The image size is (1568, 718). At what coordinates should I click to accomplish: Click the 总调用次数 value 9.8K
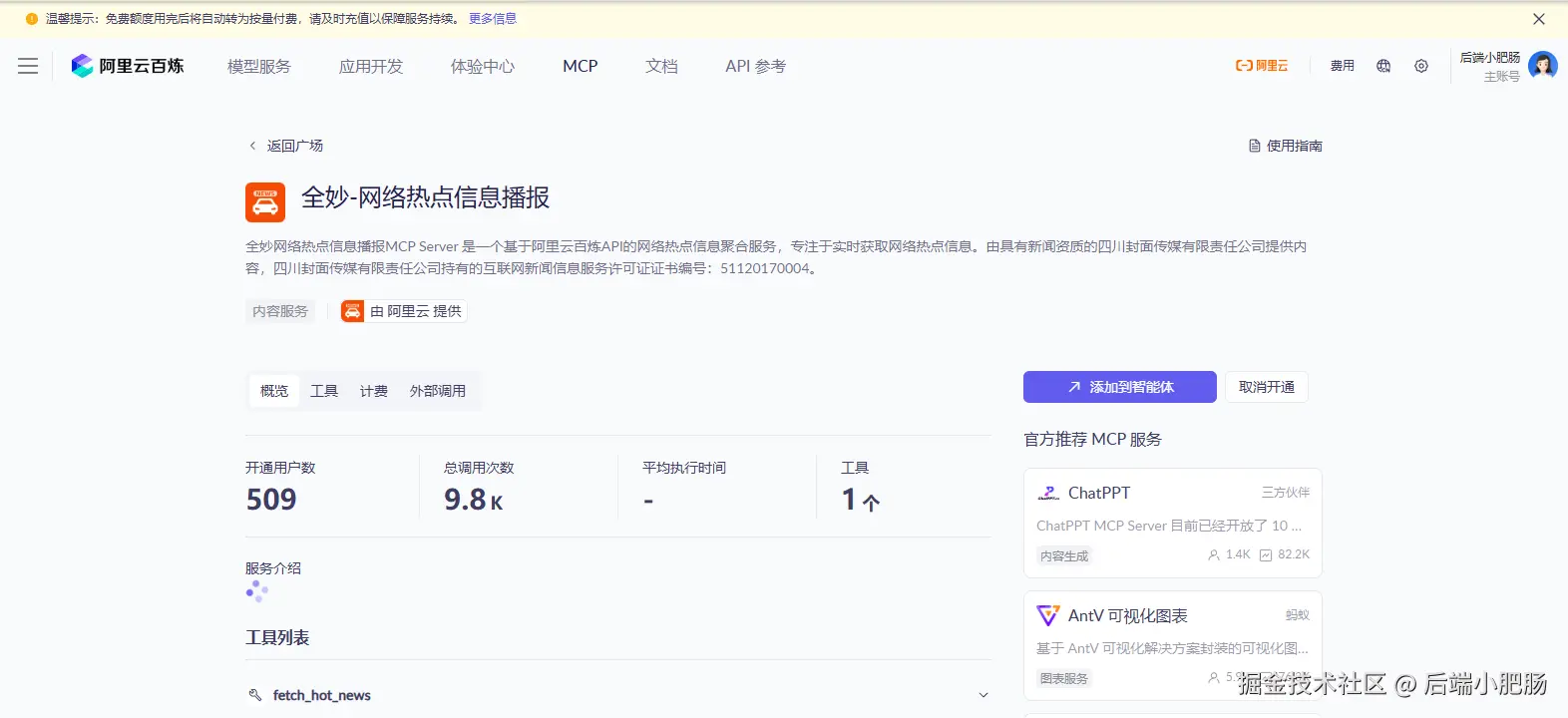(474, 500)
